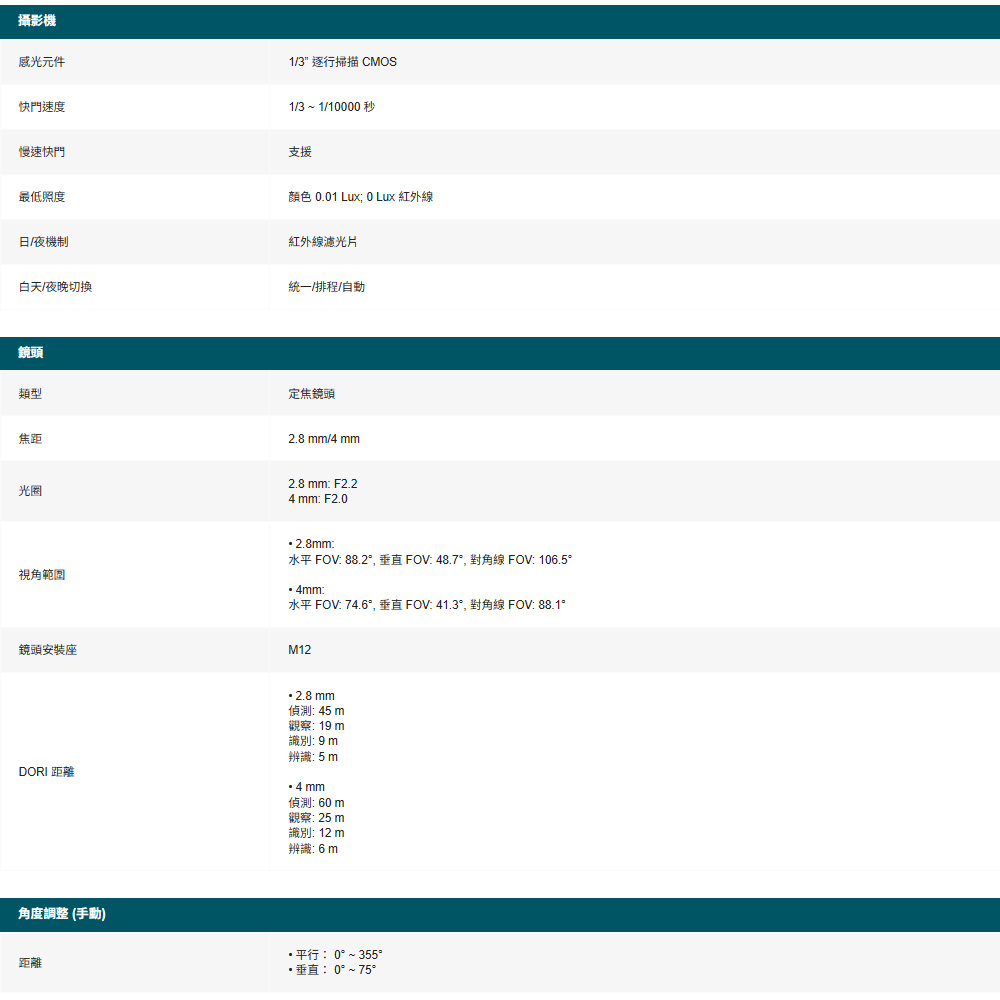This screenshot has height=1000, width=1000.
Task: Click the 紅外線濾光片 value
Action: pyautogui.click(x=322, y=242)
